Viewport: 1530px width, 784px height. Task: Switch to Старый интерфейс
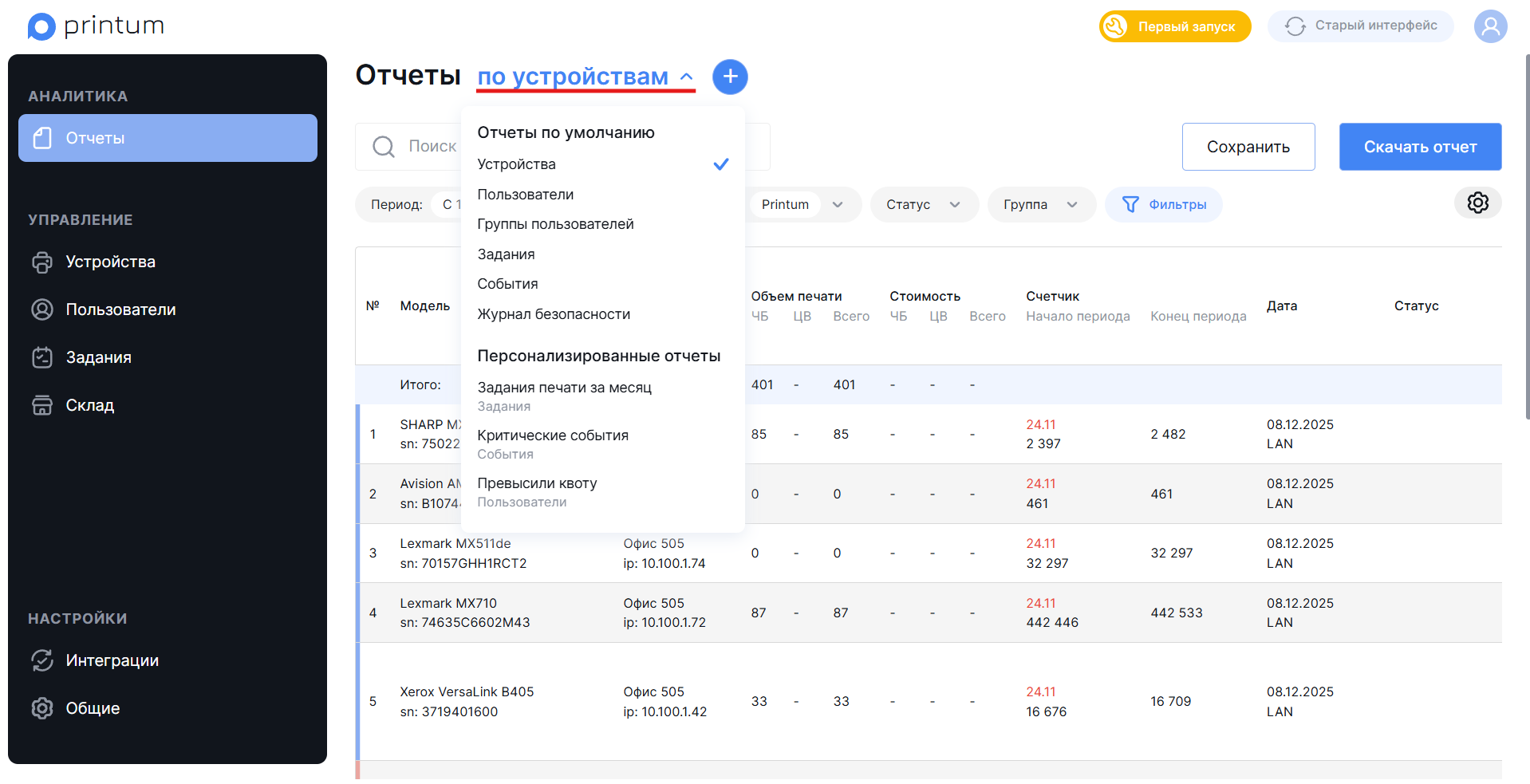(x=1360, y=26)
